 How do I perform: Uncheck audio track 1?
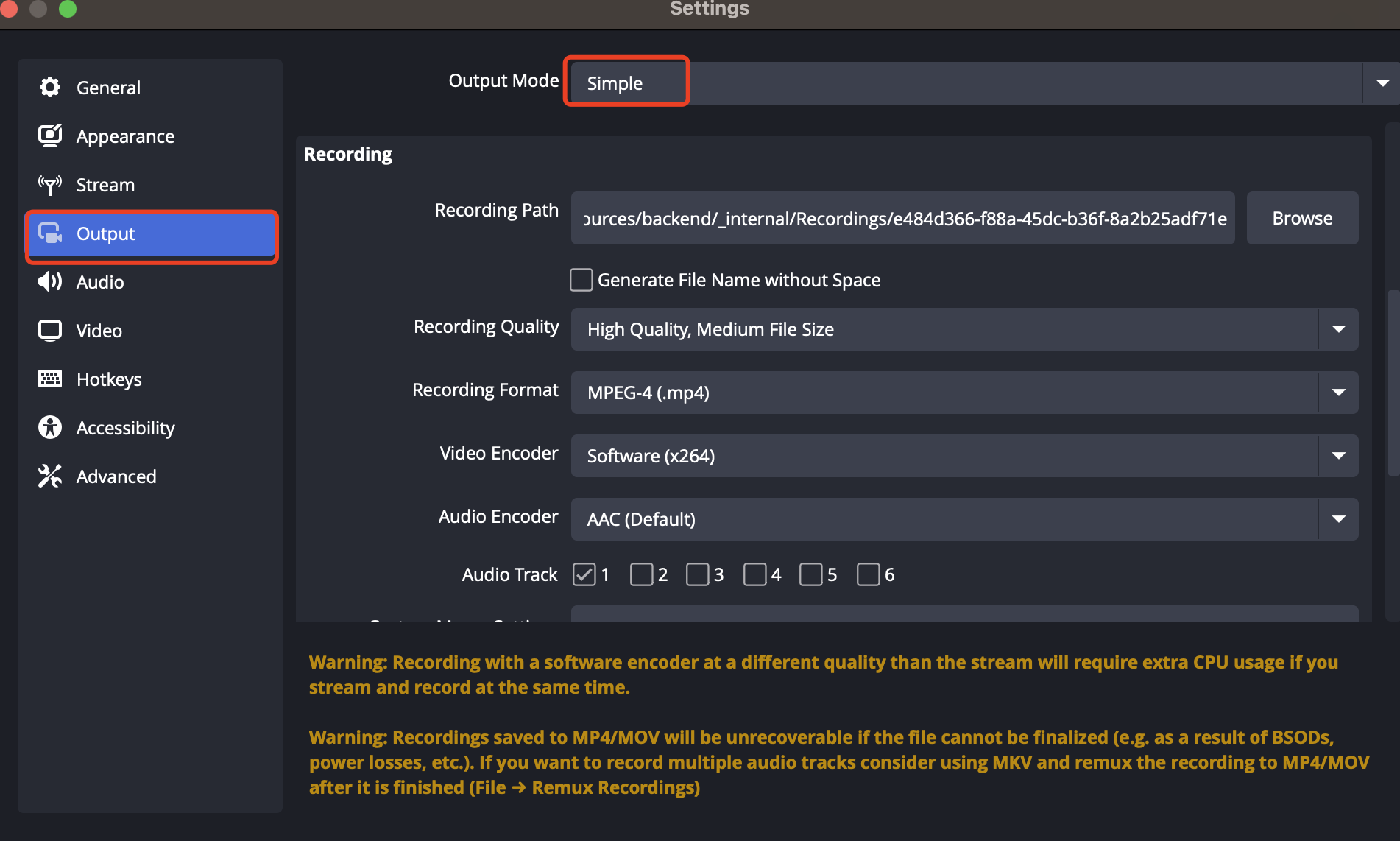584,574
